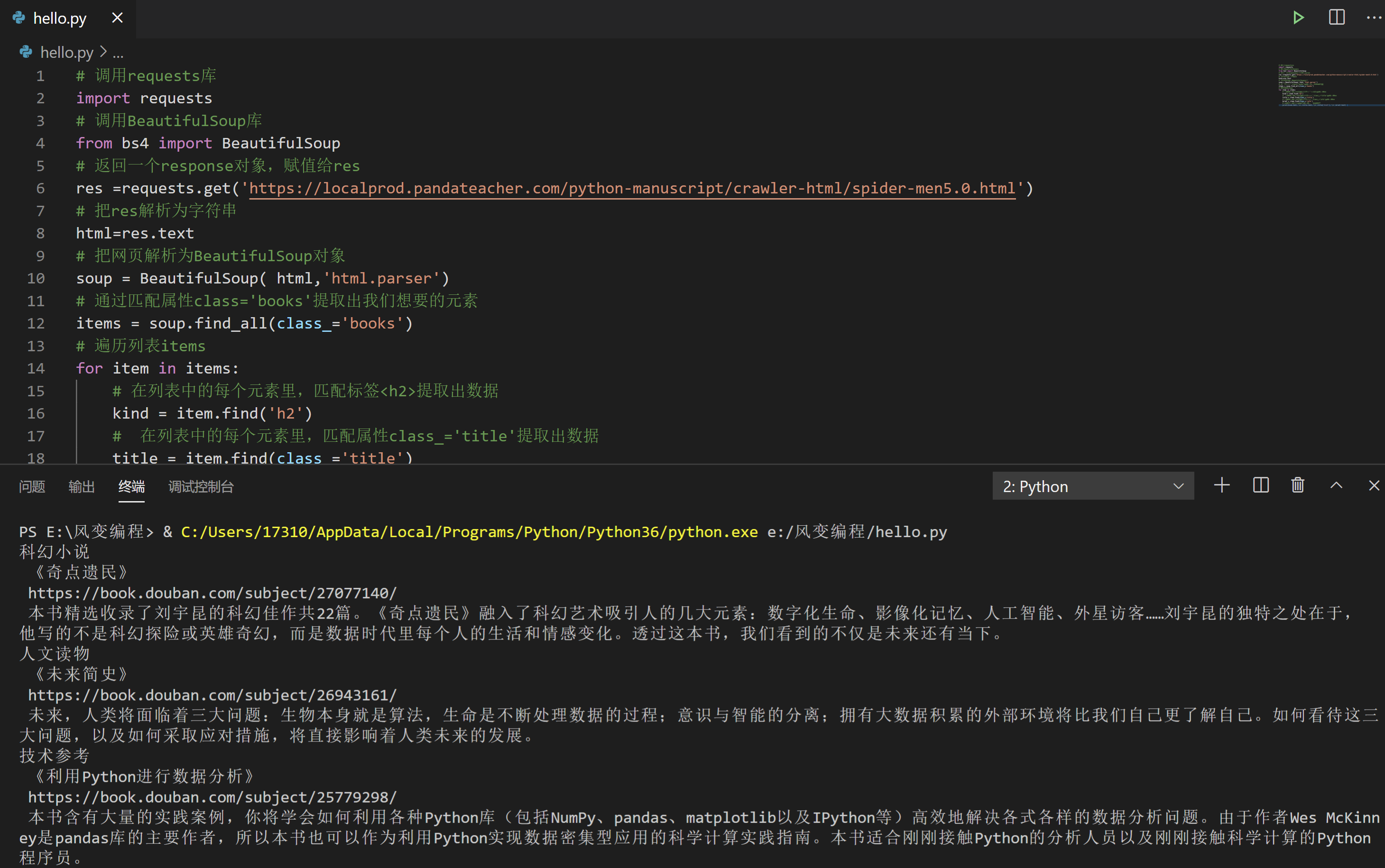Open the douban link subject/27077140
1385x868 pixels.
click(x=212, y=593)
